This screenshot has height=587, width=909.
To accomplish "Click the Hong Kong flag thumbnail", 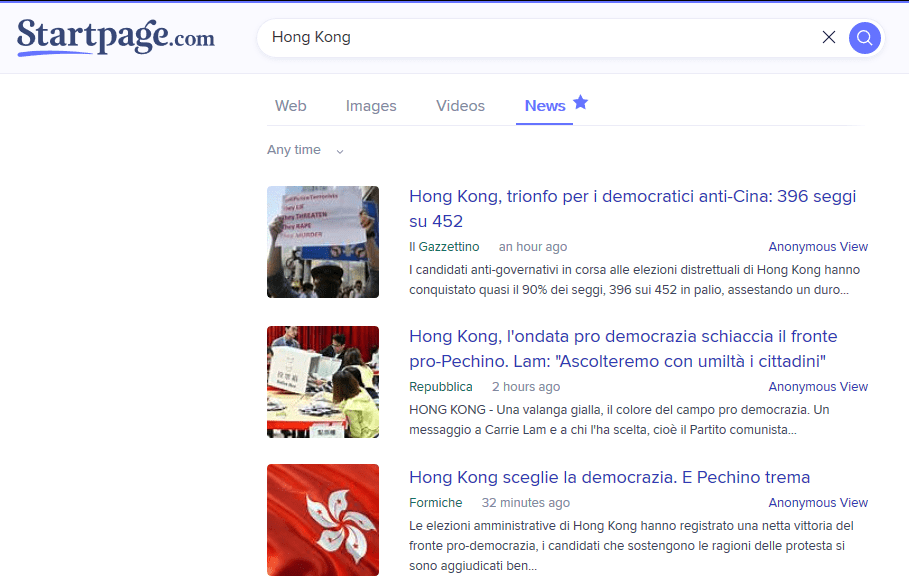I will click(323, 520).
